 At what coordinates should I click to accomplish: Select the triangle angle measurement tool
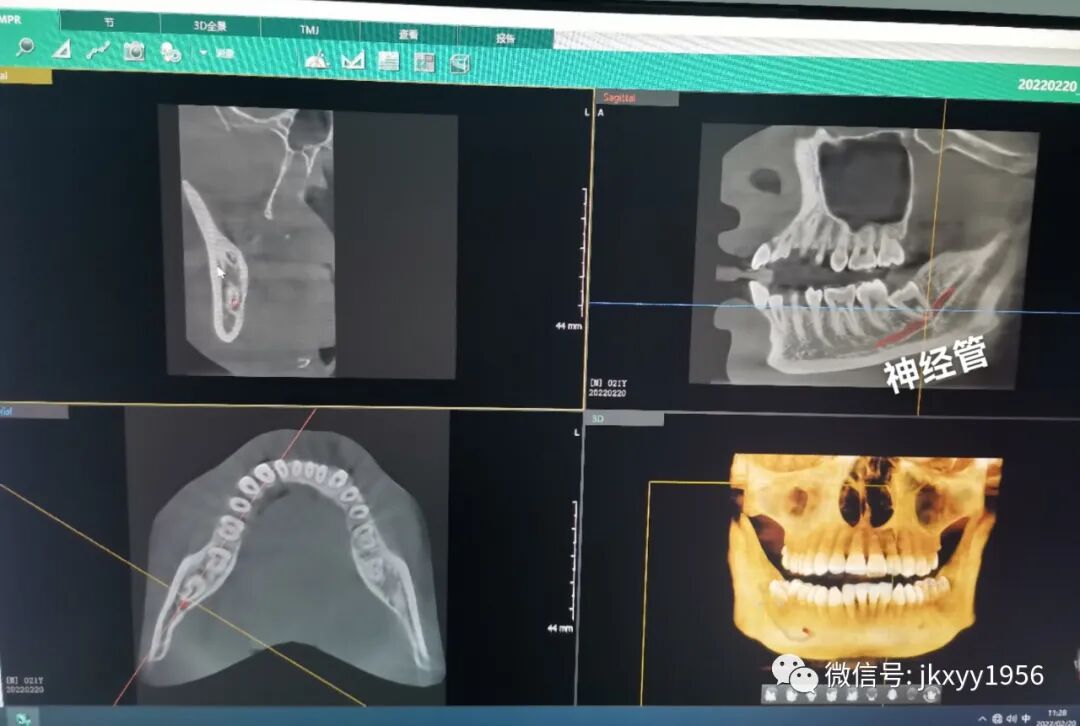pyautogui.click(x=62, y=49)
